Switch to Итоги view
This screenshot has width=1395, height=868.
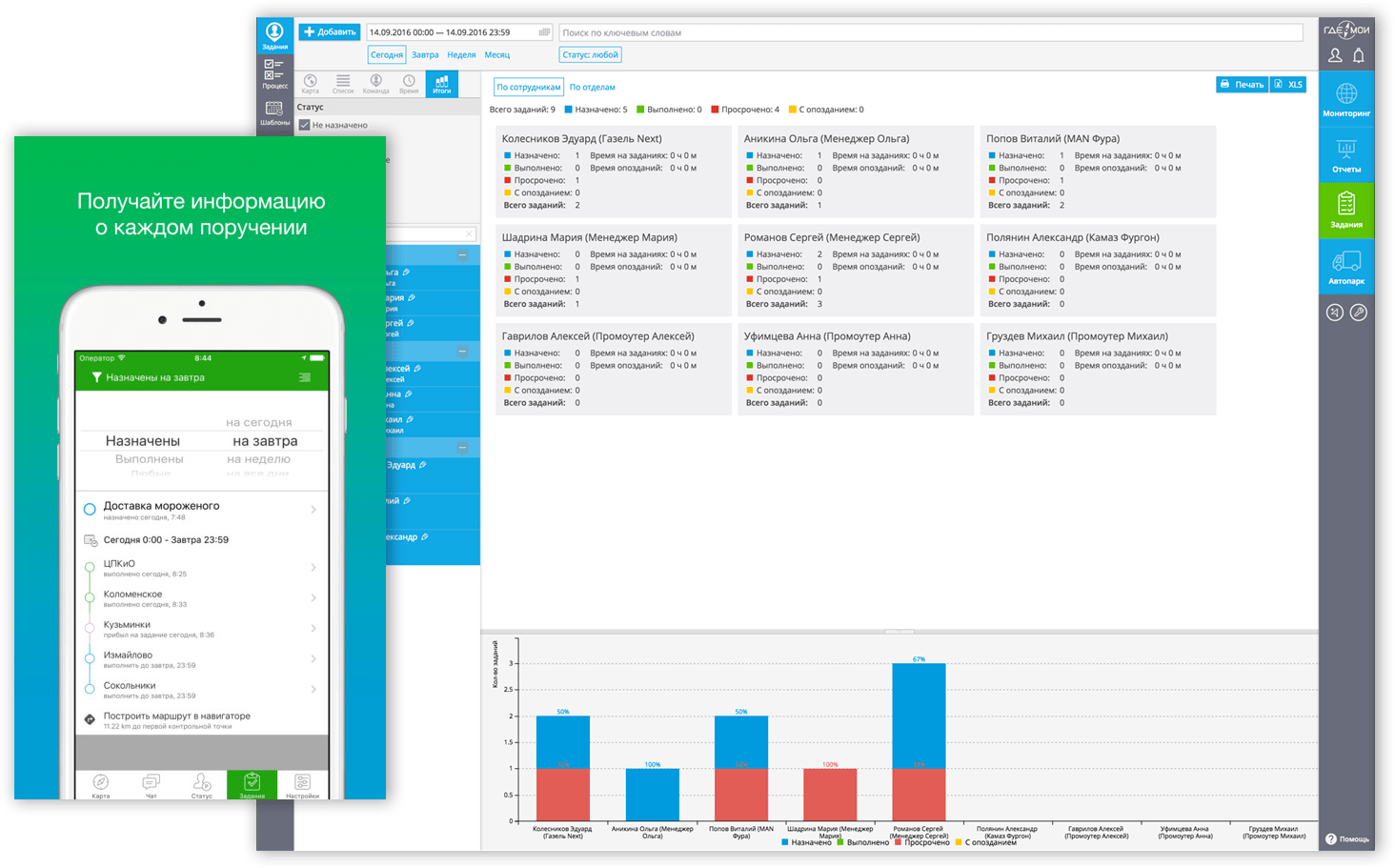[x=441, y=84]
